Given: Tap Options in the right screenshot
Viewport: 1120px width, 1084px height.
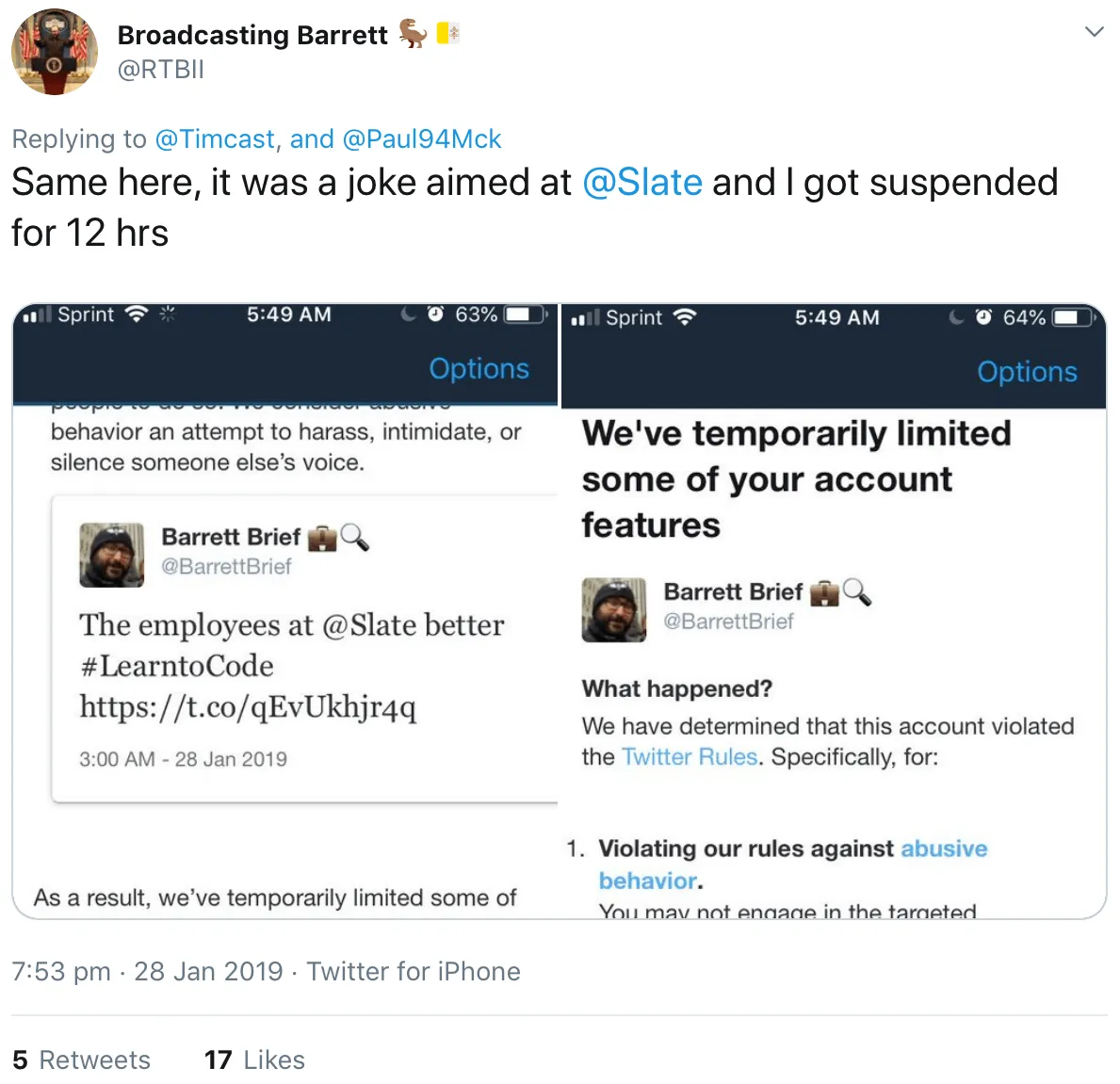Looking at the screenshot, I should point(1027,371).
